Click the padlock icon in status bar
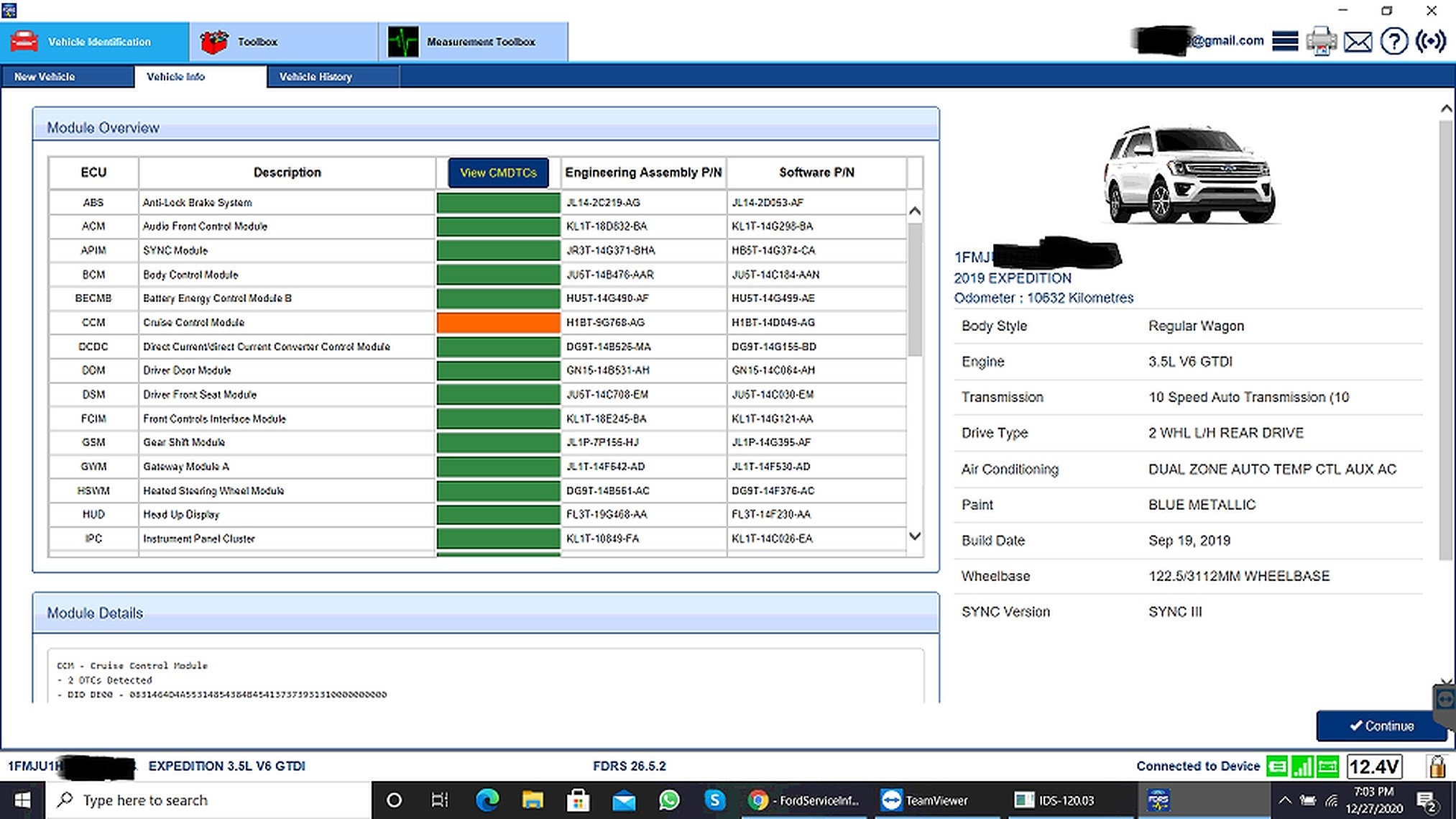The width and height of the screenshot is (1456, 819). click(1437, 766)
